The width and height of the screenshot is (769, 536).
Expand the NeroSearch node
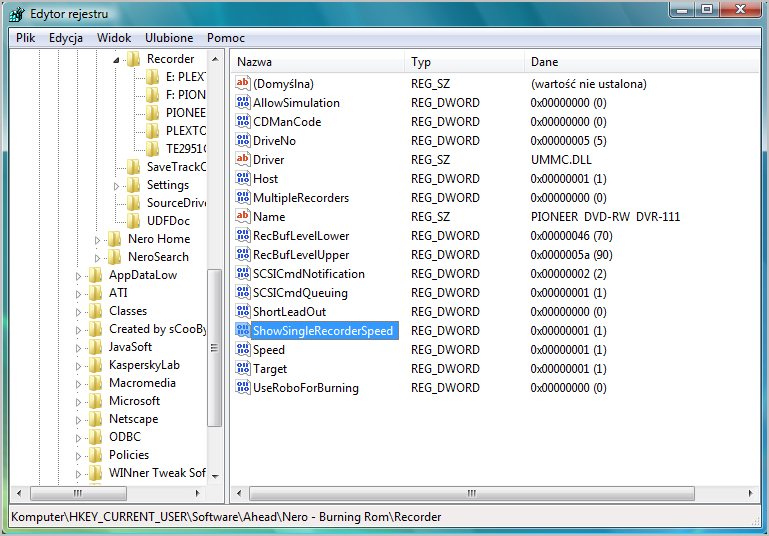tap(97, 258)
